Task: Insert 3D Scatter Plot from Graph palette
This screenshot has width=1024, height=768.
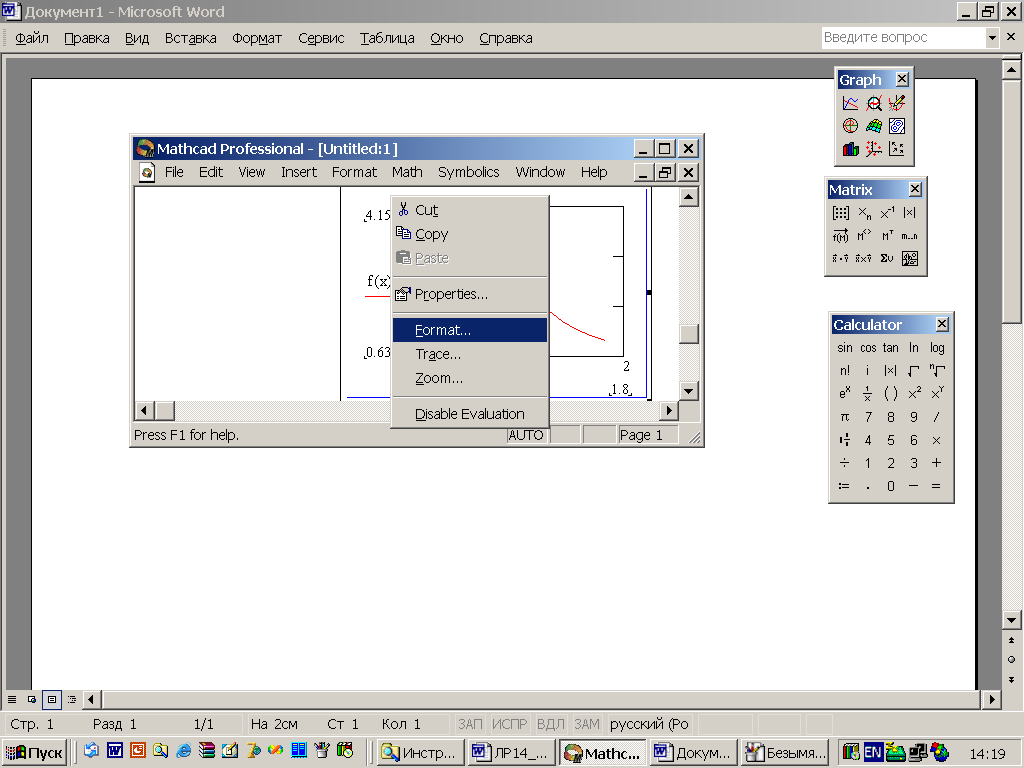Action: tap(874, 149)
